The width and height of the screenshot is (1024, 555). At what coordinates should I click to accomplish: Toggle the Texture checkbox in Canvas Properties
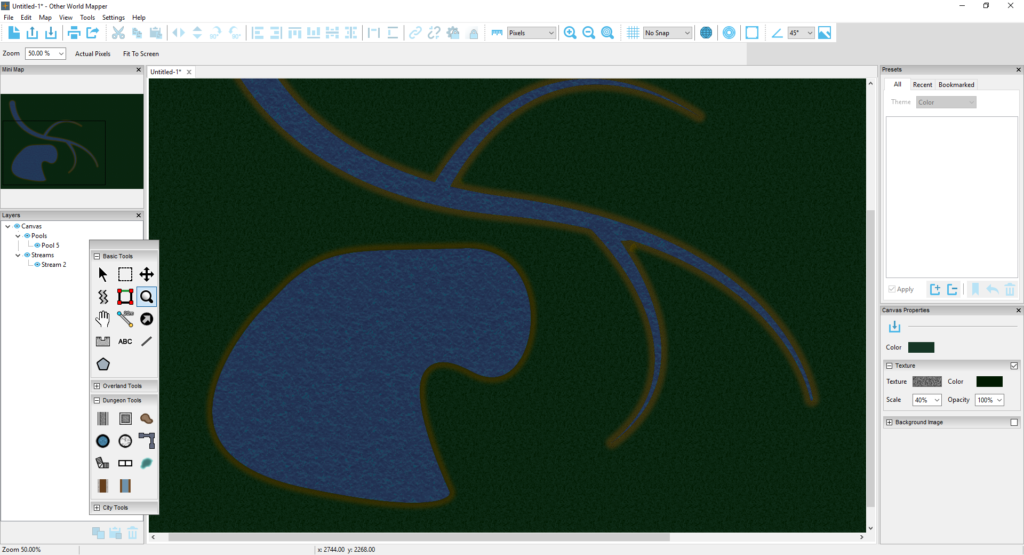point(1014,366)
